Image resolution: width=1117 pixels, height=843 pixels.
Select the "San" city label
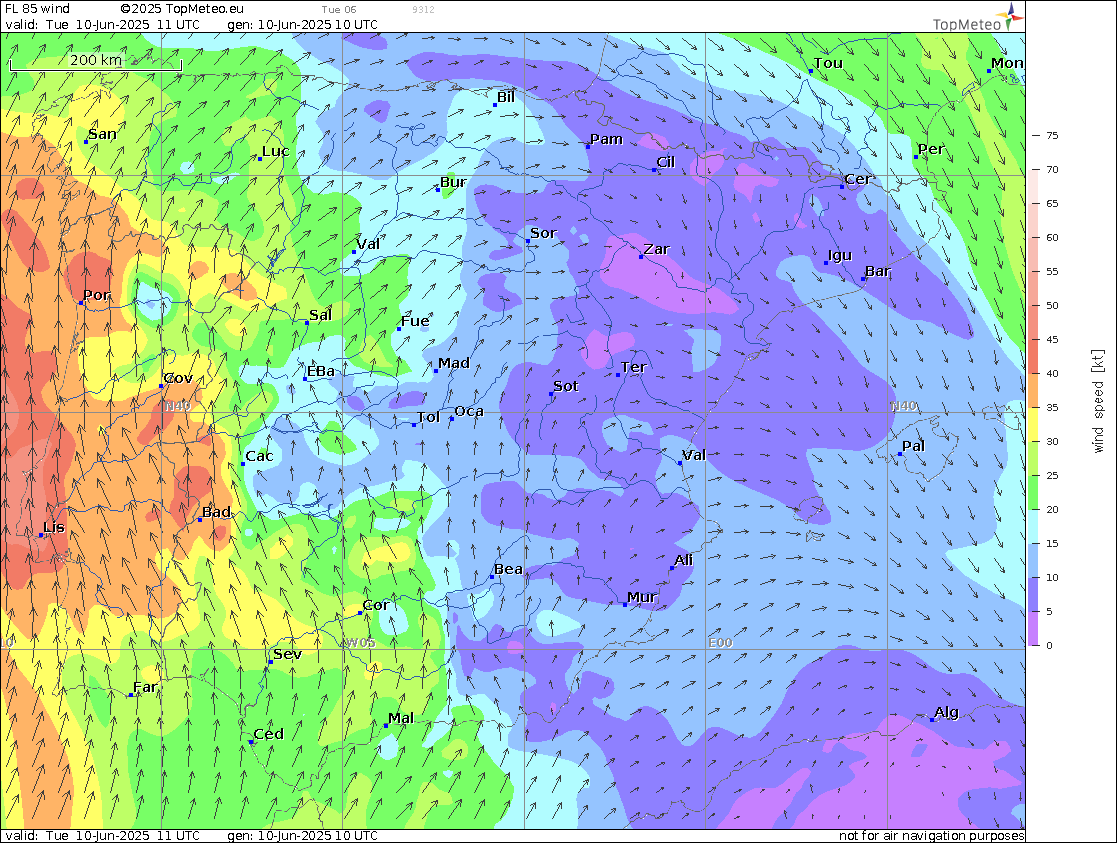[102, 134]
